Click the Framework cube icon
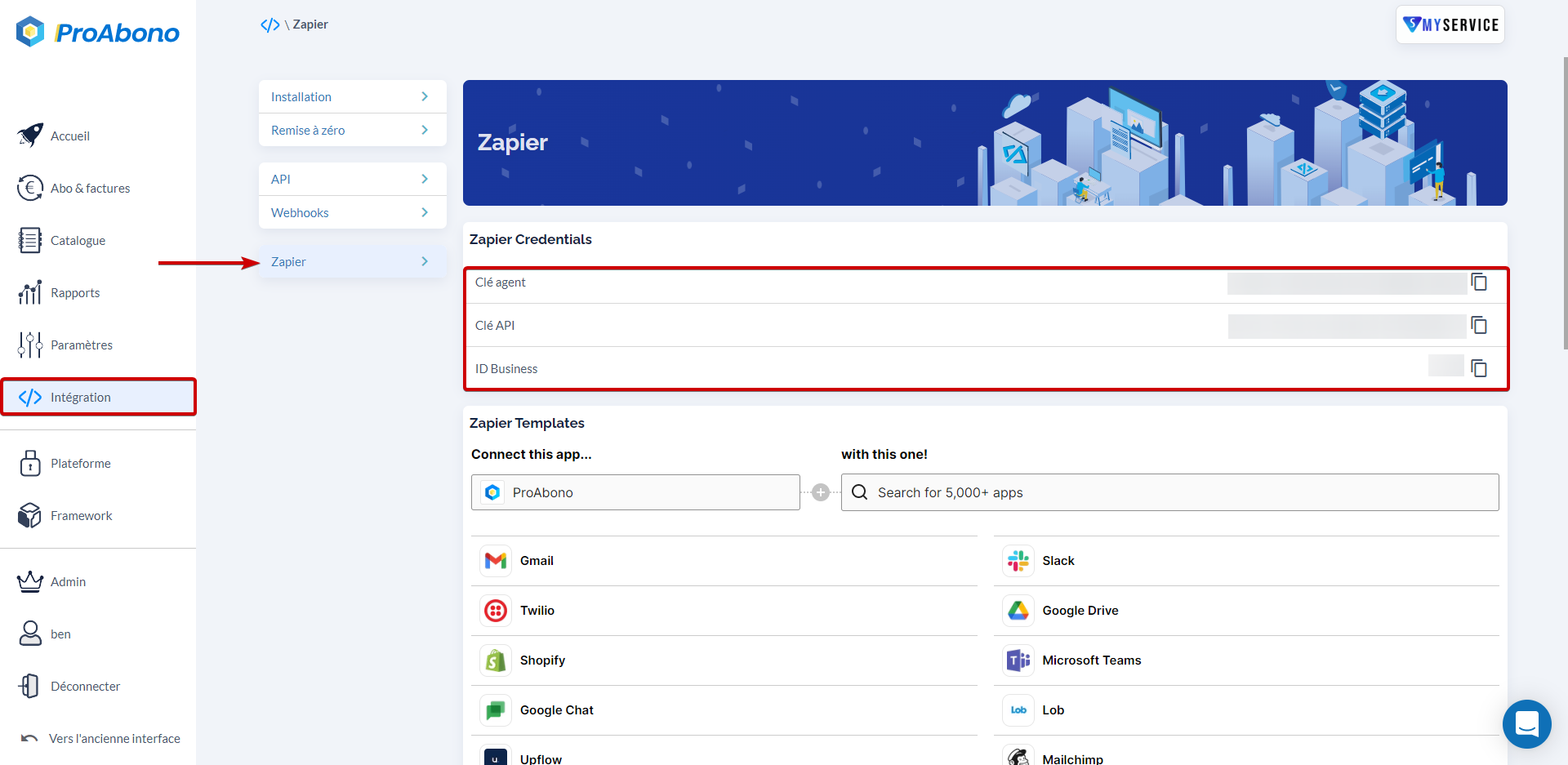The image size is (1568, 765). [30, 515]
